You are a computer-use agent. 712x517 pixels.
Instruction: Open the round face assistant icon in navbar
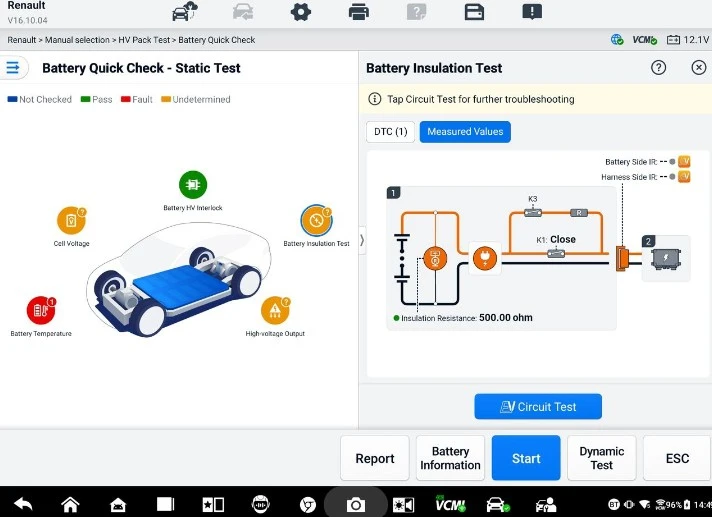coord(261,504)
